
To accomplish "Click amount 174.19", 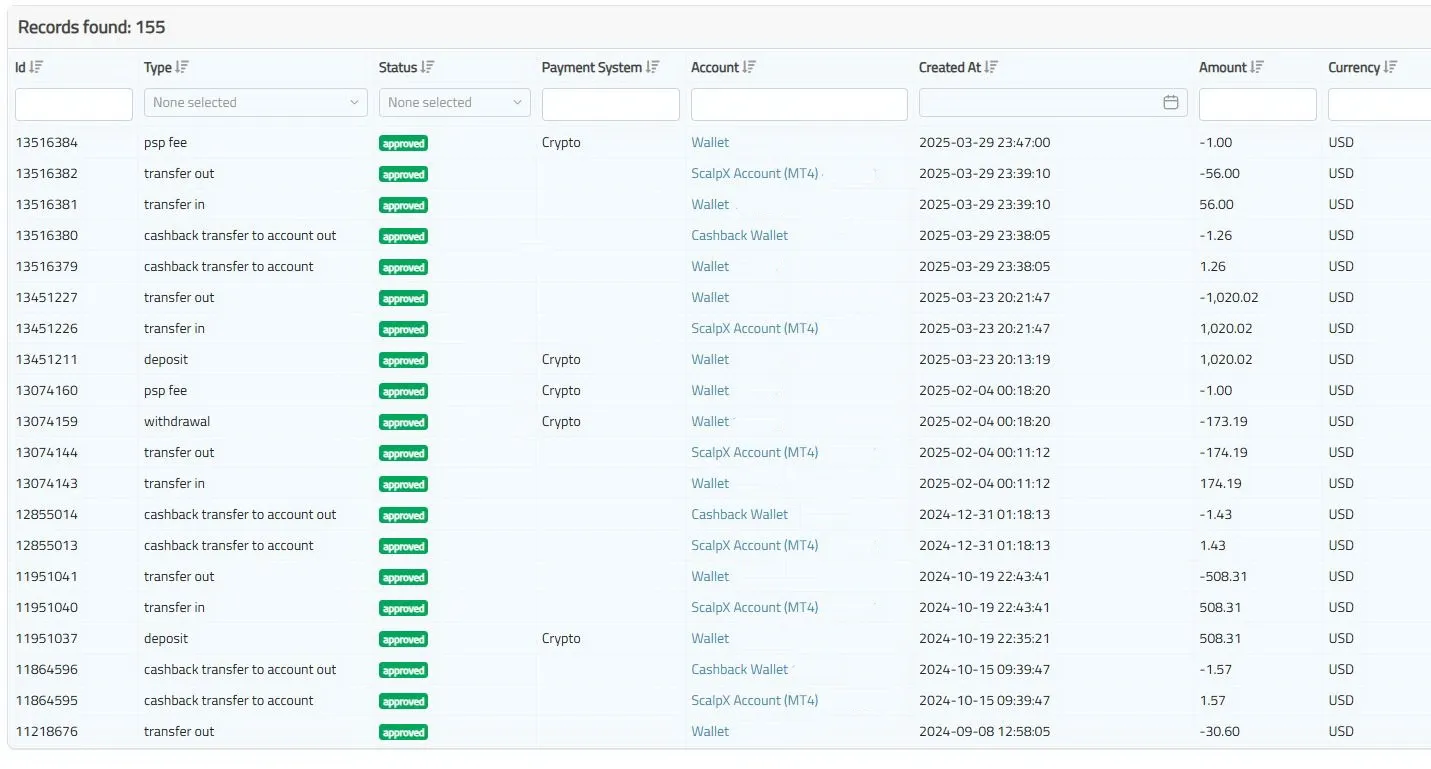I will (x=1220, y=483).
